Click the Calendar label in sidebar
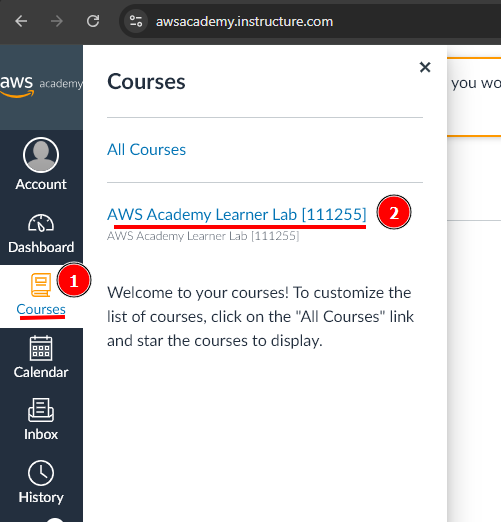Viewport: 501px width, 522px height. [x=41, y=372]
